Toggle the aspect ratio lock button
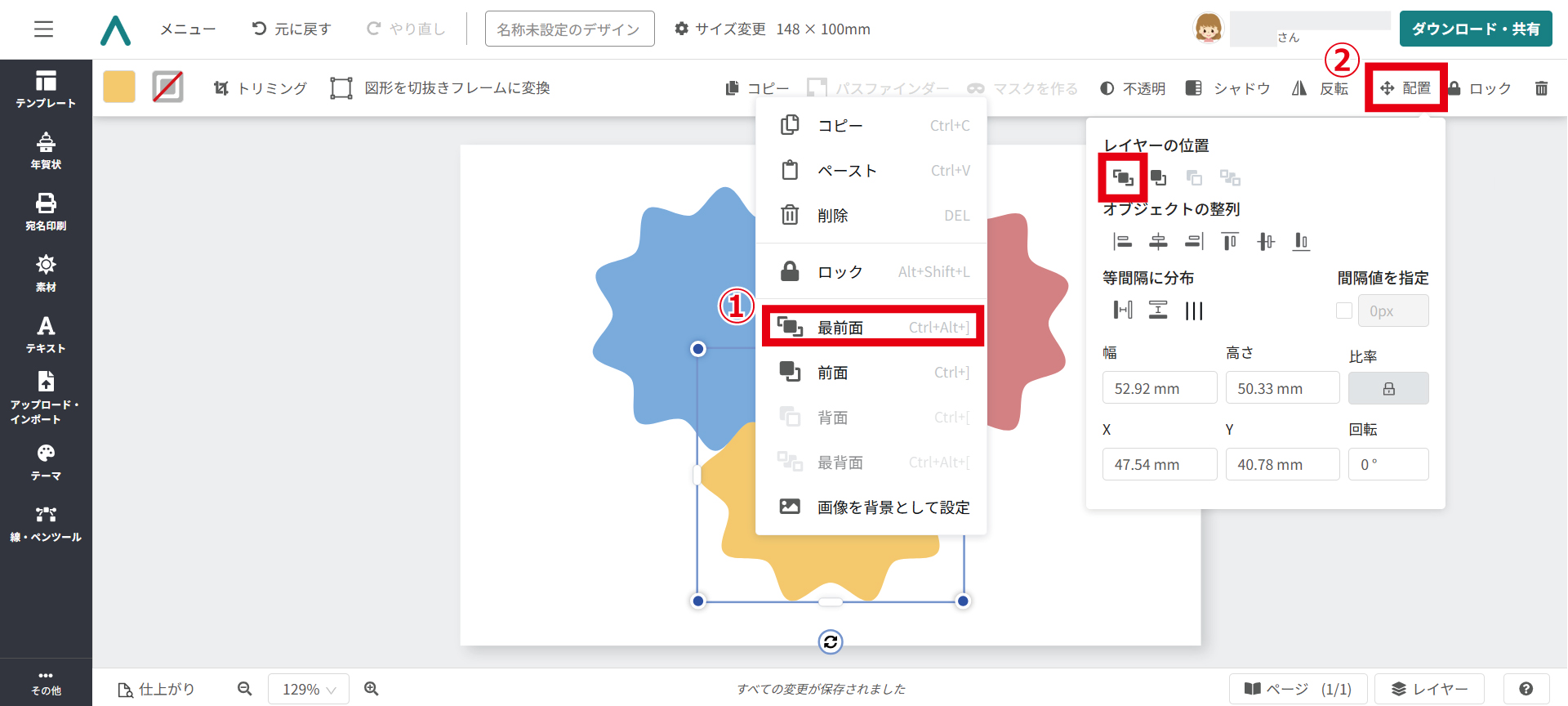The image size is (1568, 706). (x=1388, y=388)
